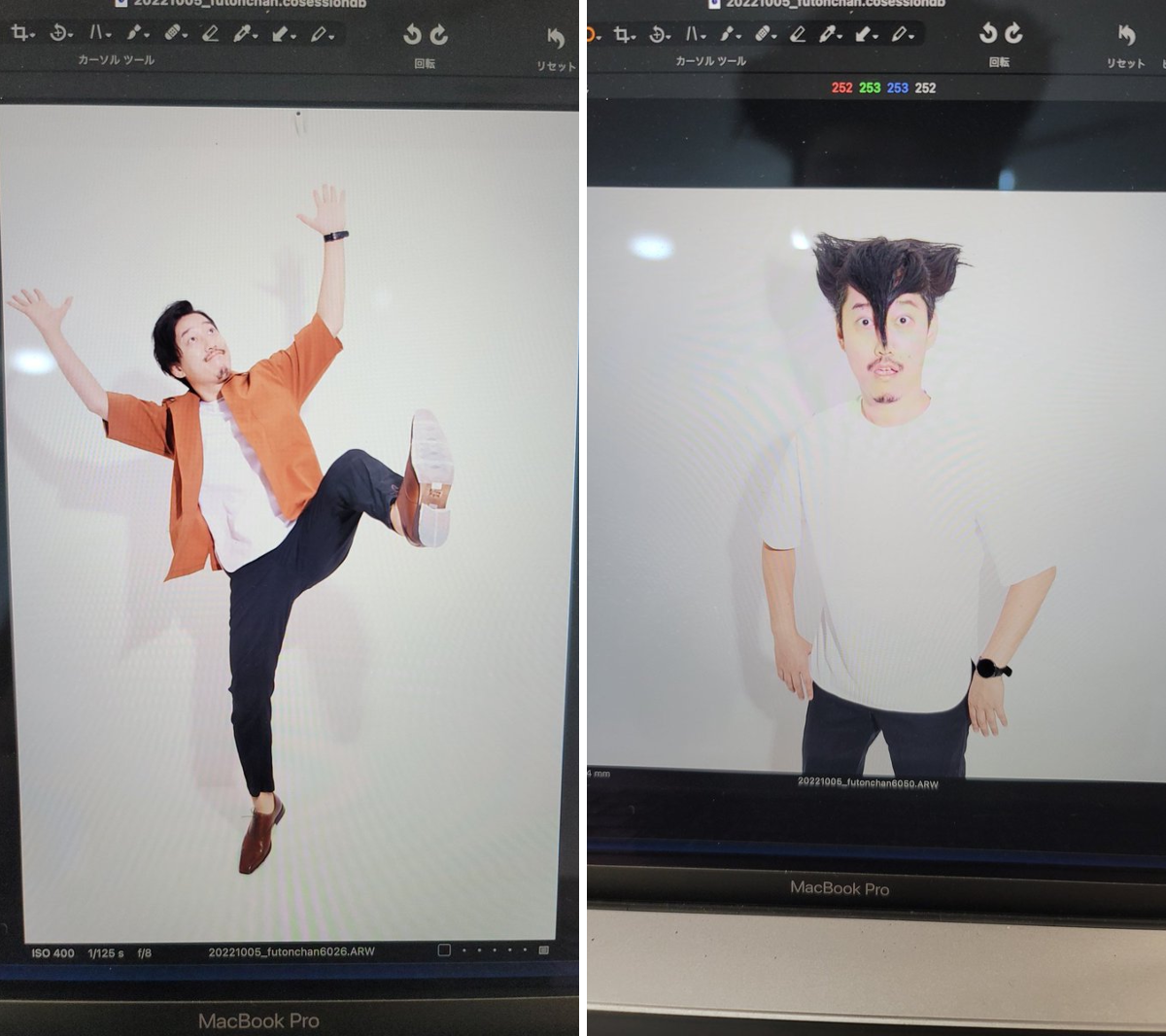Click the ISO 400 readout

[x=52, y=953]
